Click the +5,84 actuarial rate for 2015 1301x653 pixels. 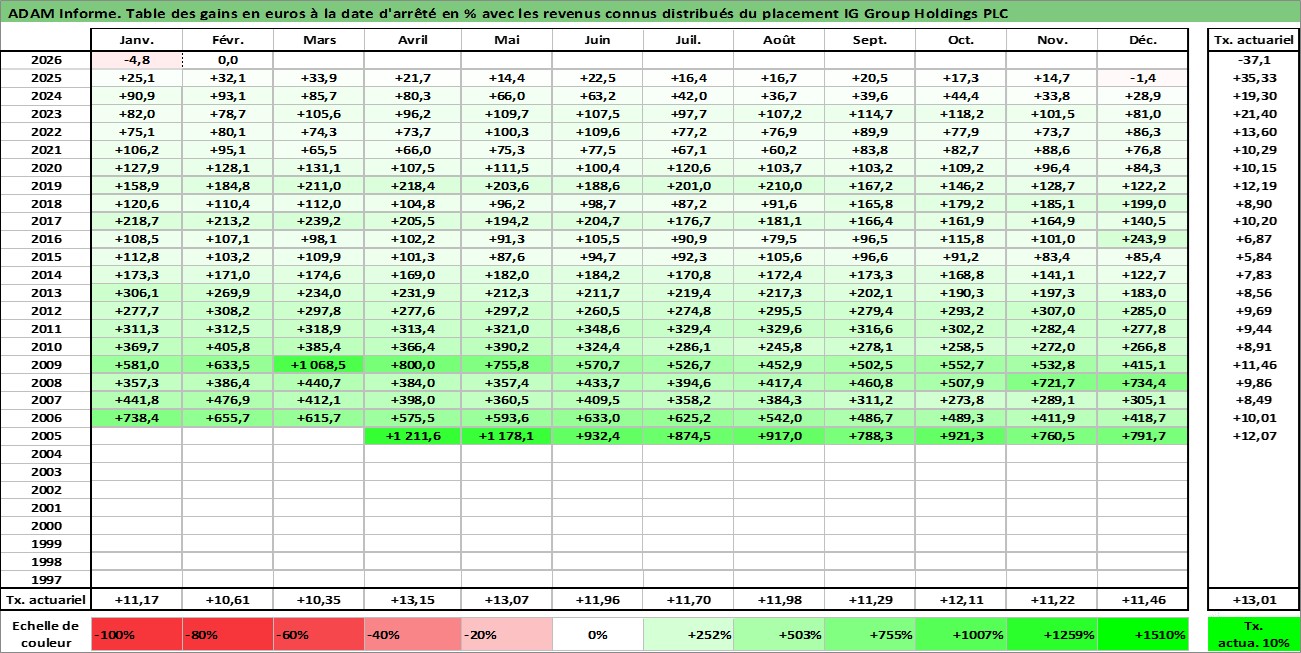(x=1254, y=257)
